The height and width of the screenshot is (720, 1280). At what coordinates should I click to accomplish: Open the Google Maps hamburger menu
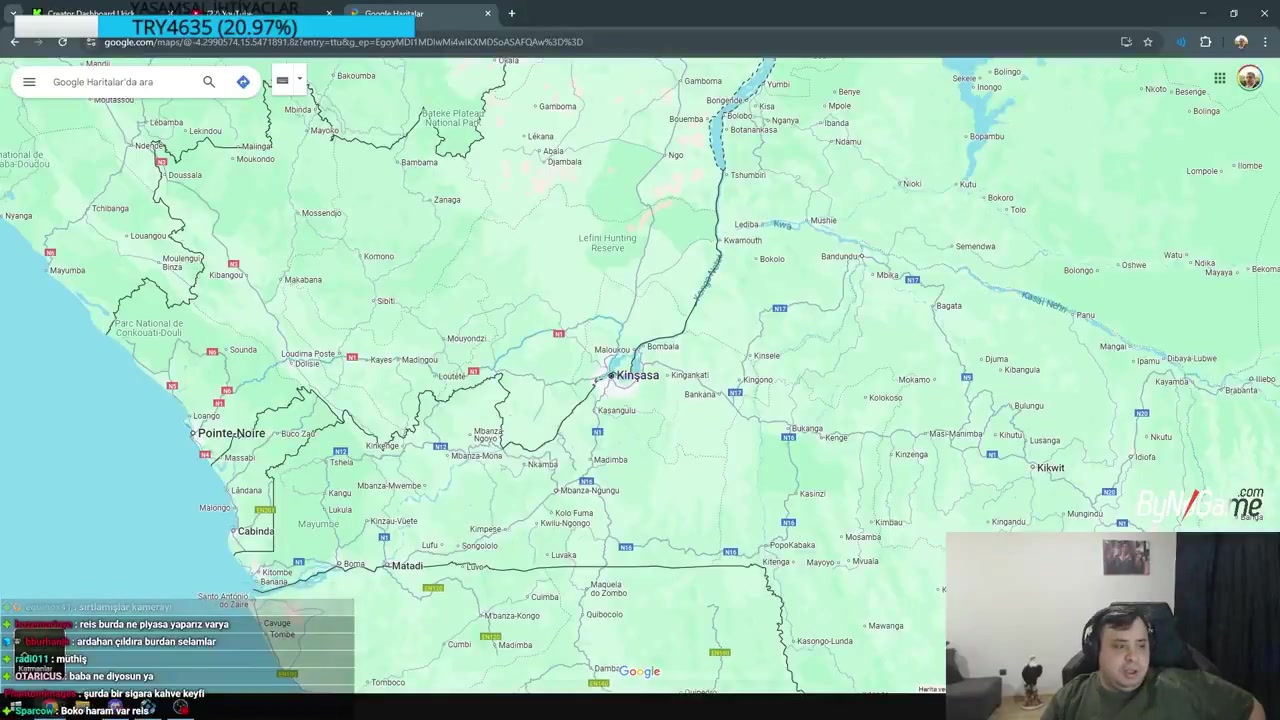click(x=29, y=82)
